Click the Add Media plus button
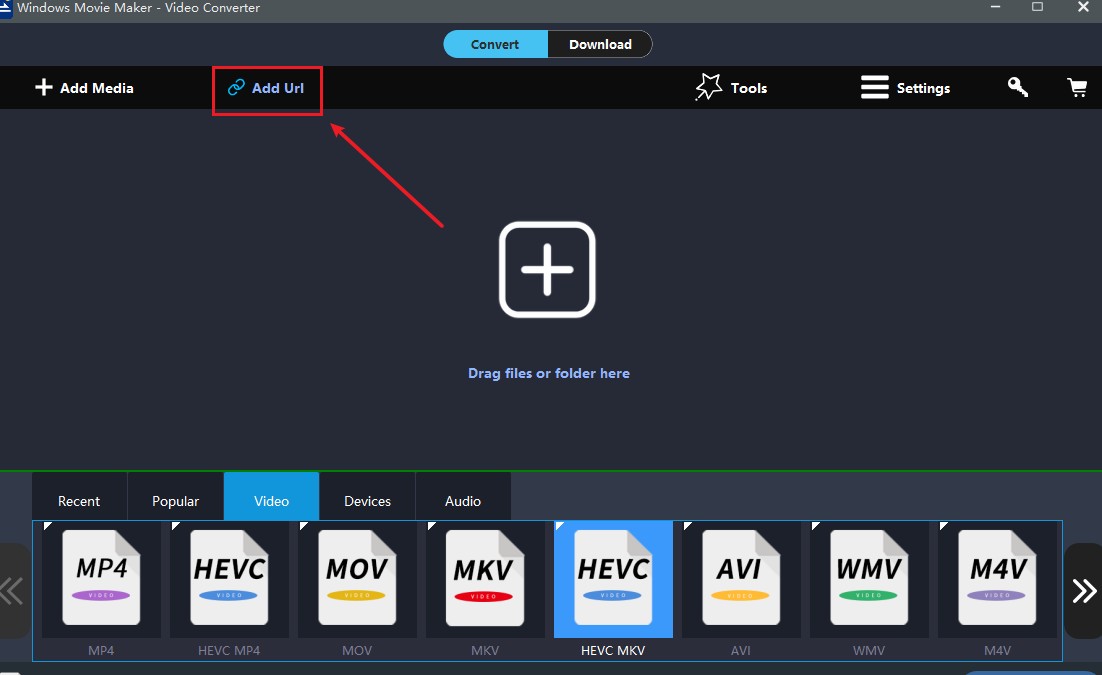 pos(84,88)
